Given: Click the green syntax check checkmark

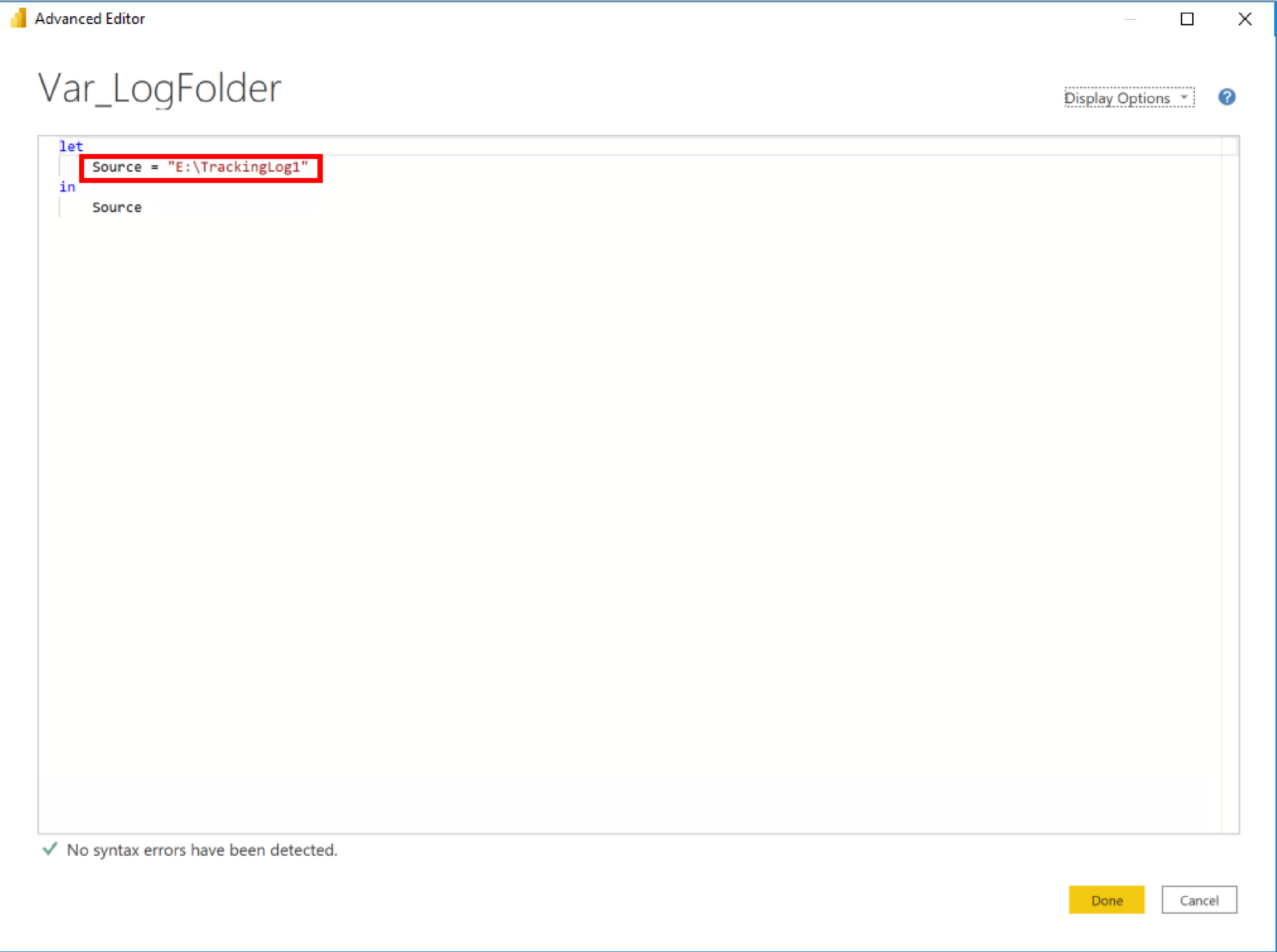Looking at the screenshot, I should click(x=49, y=850).
